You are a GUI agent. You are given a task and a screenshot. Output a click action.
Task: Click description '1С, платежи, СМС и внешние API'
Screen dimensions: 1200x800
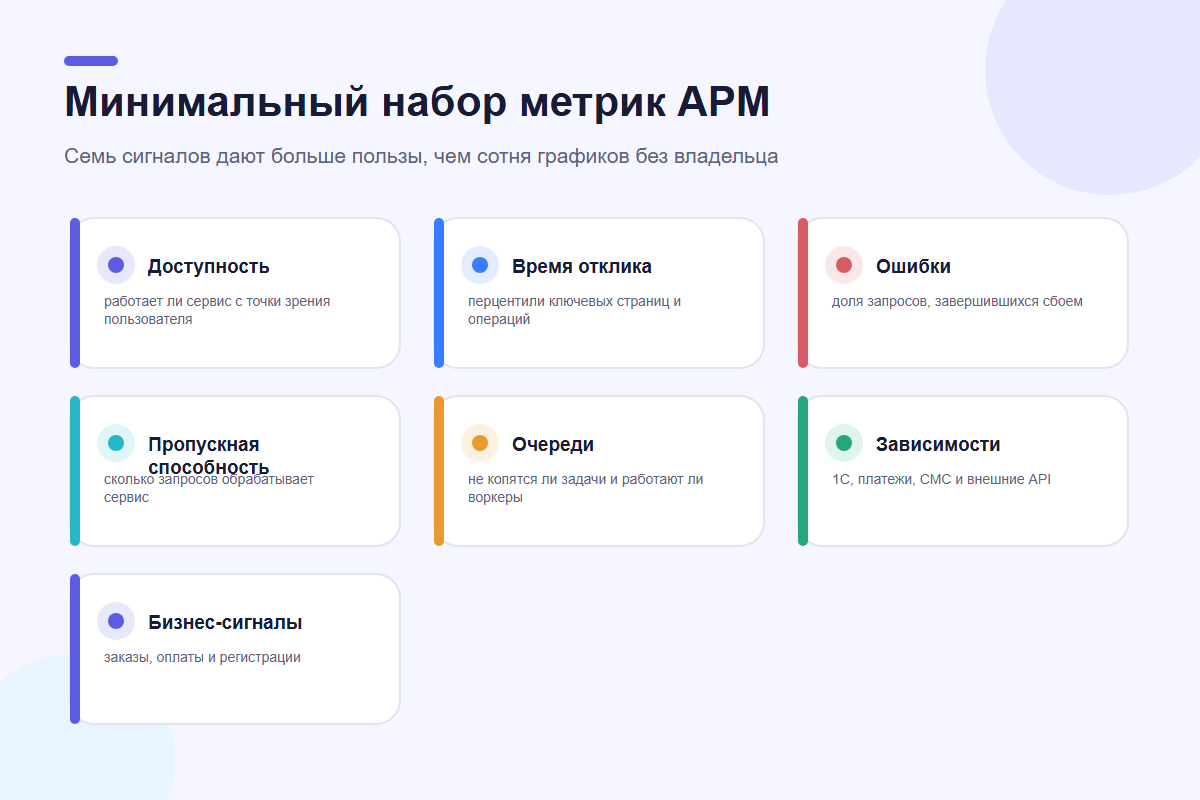click(941, 479)
